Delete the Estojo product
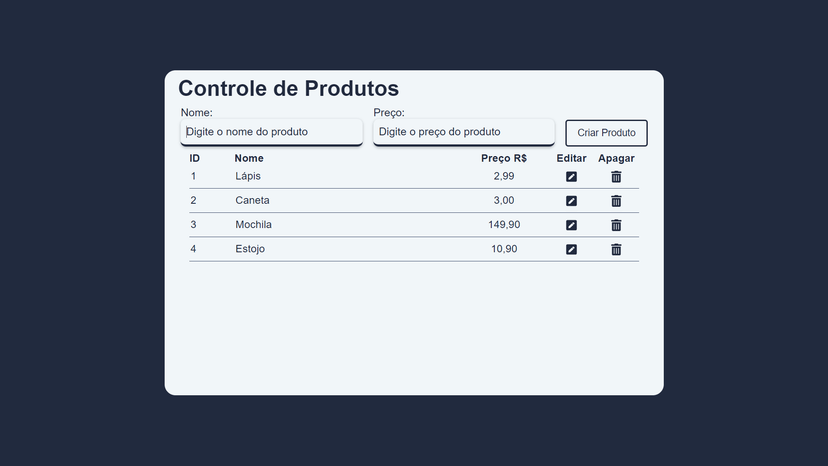 pos(616,249)
